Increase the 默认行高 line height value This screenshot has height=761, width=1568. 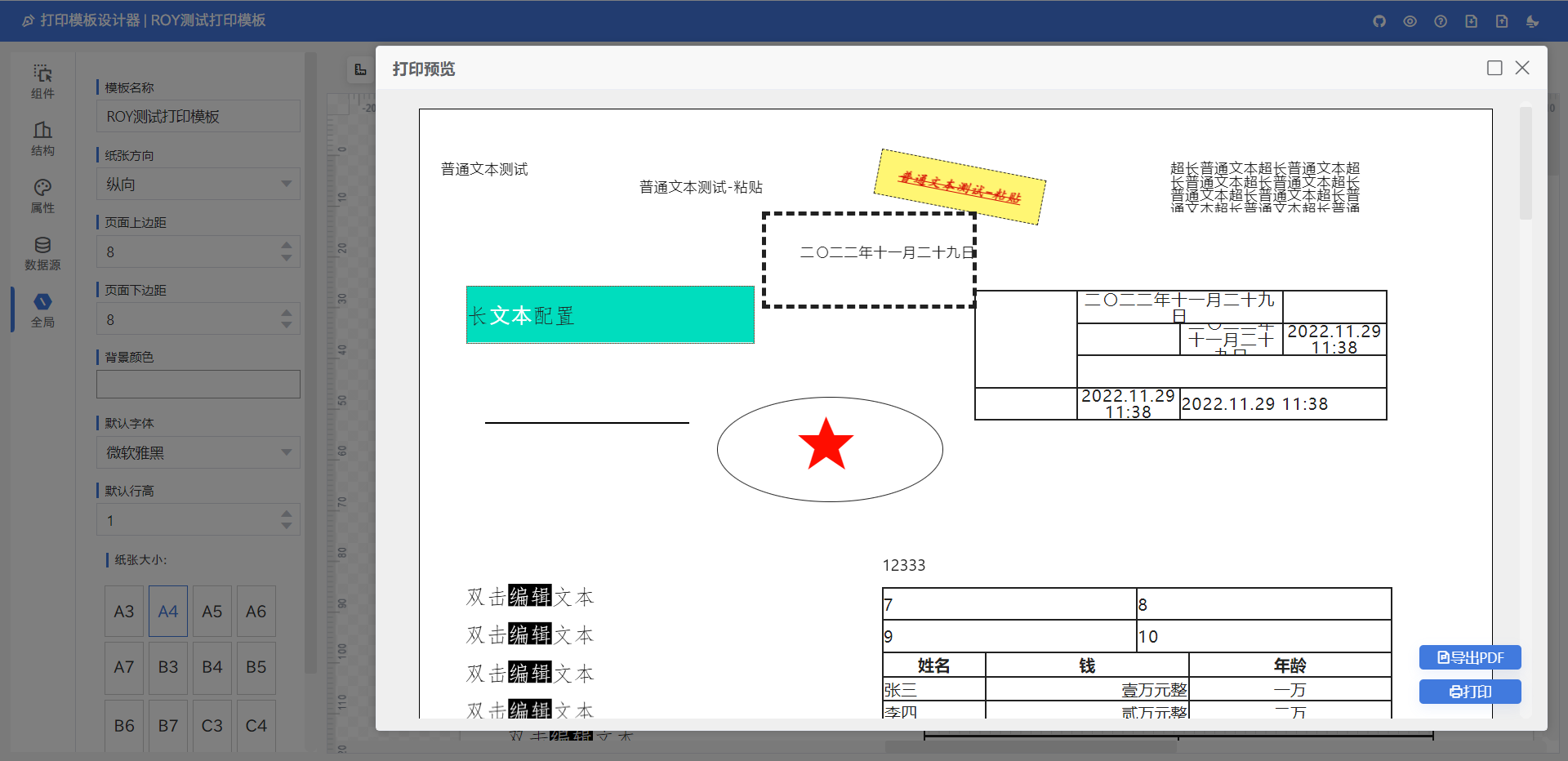[x=286, y=514]
